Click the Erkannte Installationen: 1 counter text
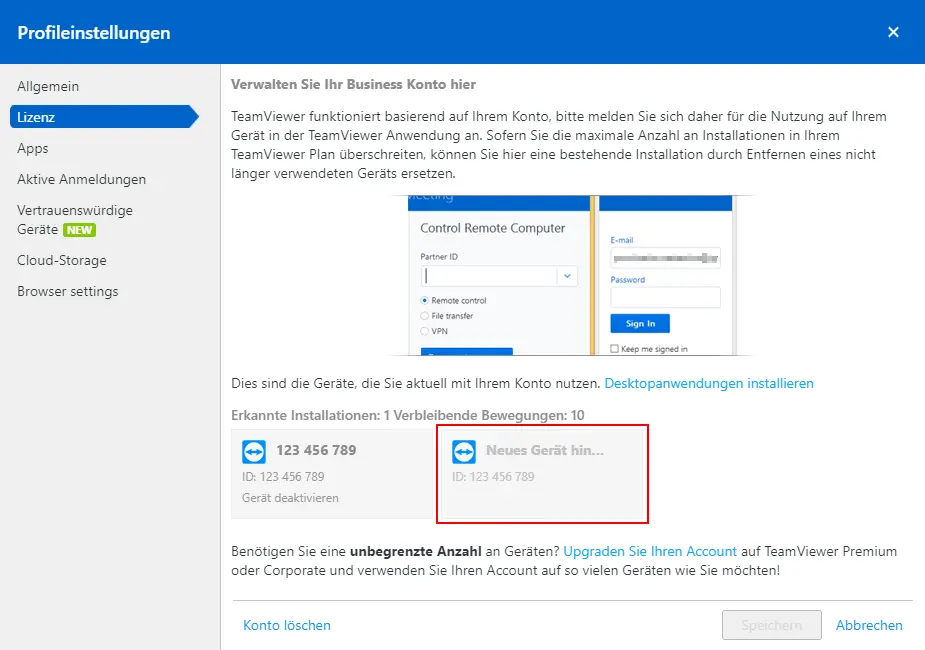 pyautogui.click(x=310, y=415)
